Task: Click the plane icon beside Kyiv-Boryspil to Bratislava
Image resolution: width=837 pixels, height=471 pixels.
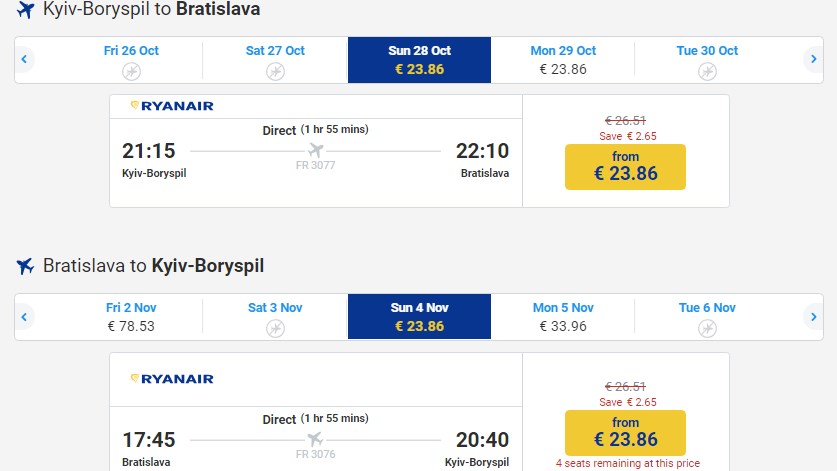Action: click(25, 10)
